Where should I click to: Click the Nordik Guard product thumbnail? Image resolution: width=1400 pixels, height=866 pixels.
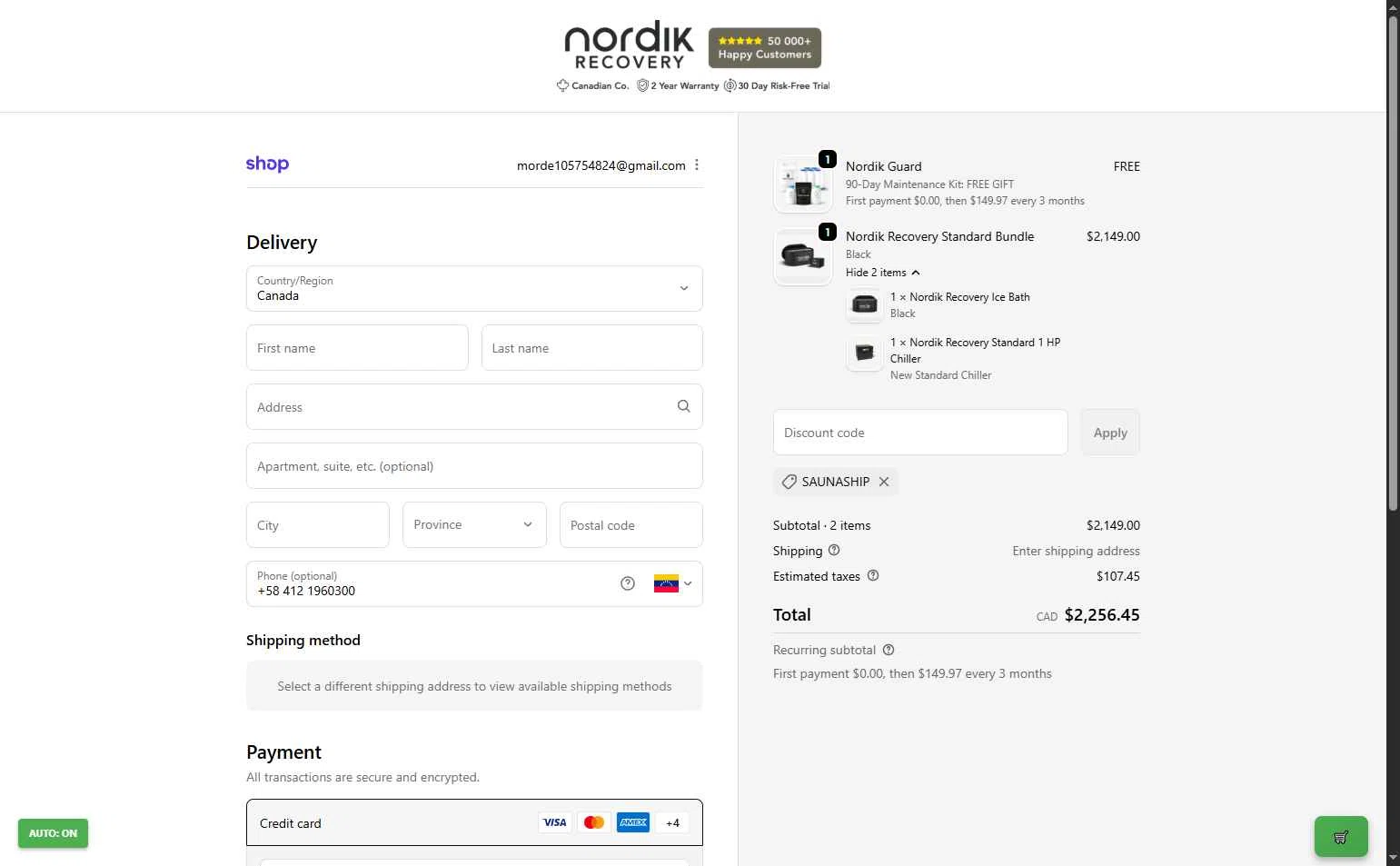(x=803, y=184)
